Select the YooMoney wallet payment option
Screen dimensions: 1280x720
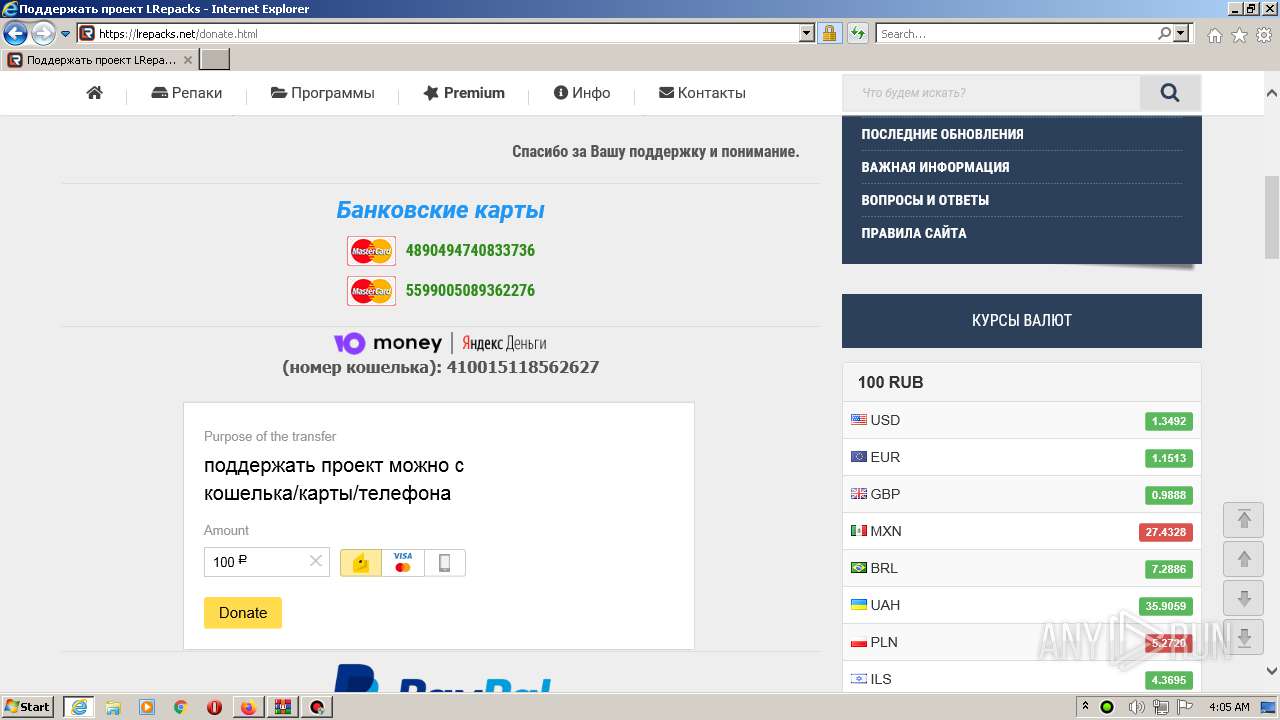point(361,563)
